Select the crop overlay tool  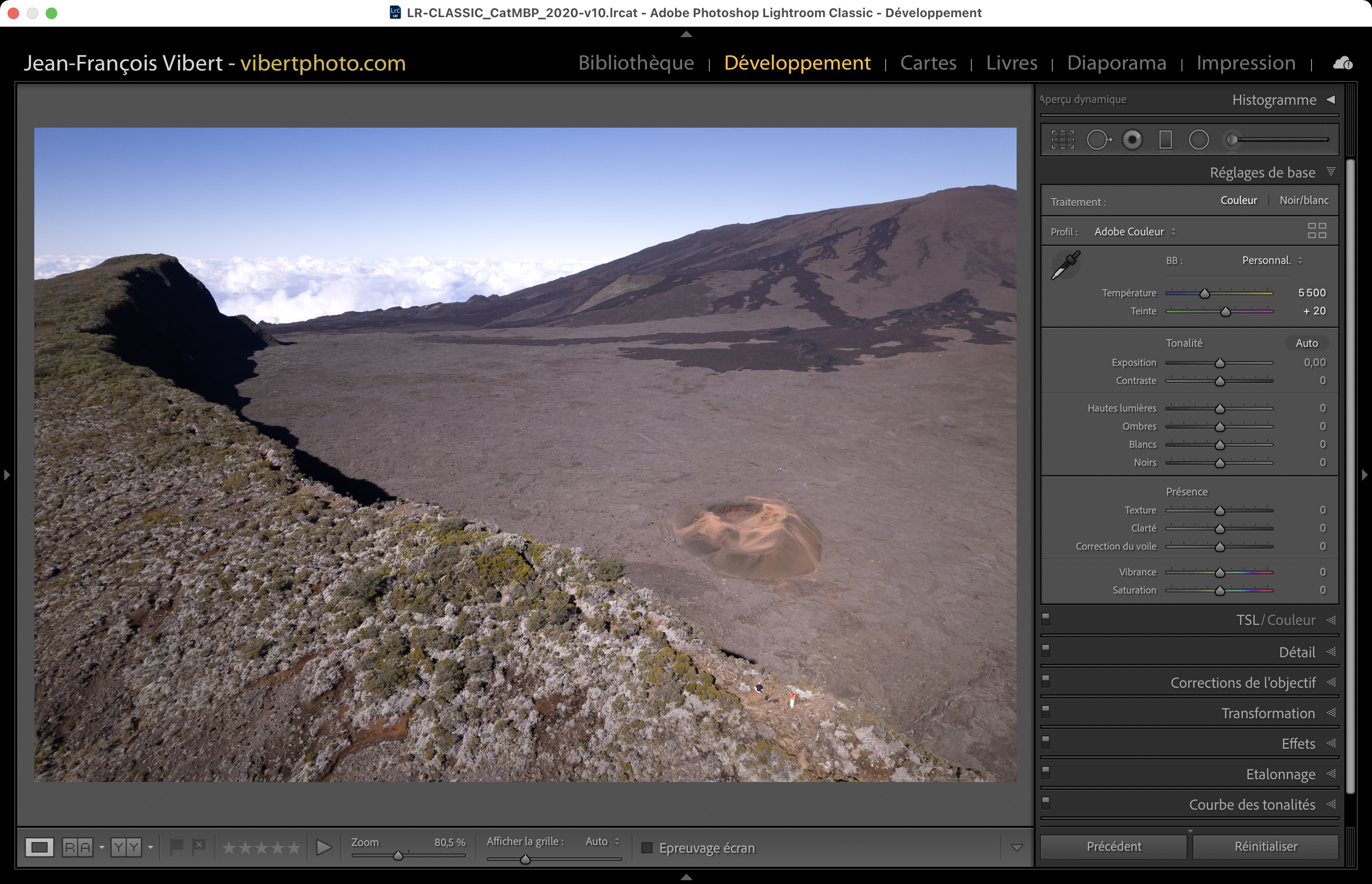[x=1062, y=140]
